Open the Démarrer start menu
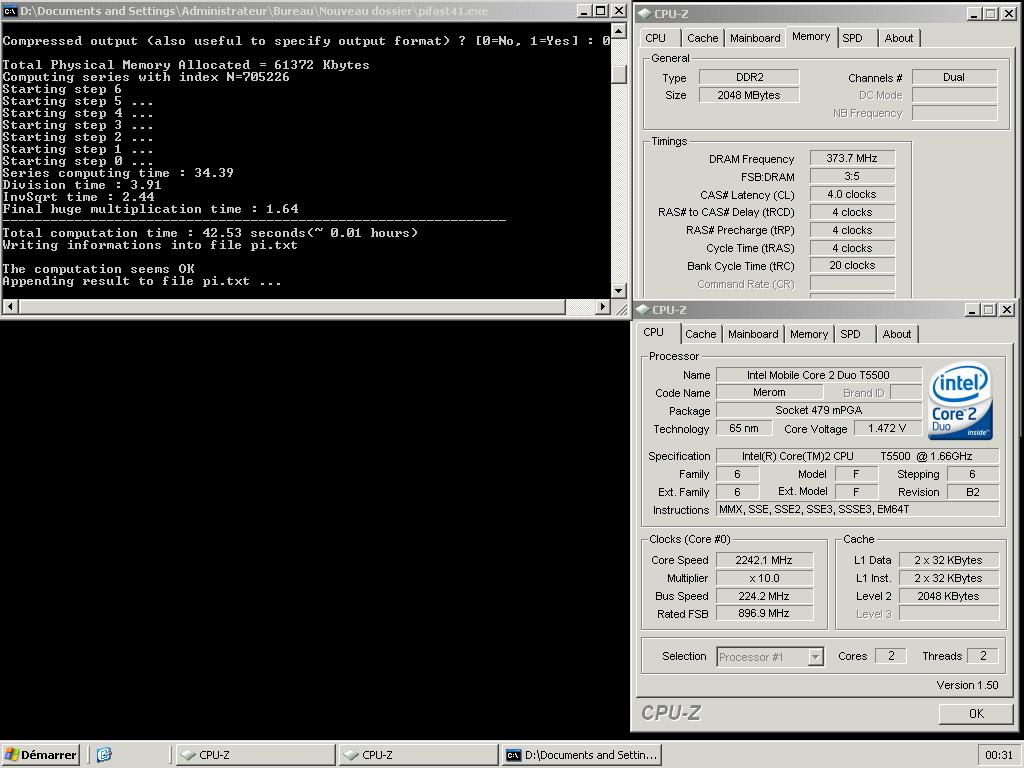This screenshot has height=768, width=1024. tap(40, 754)
